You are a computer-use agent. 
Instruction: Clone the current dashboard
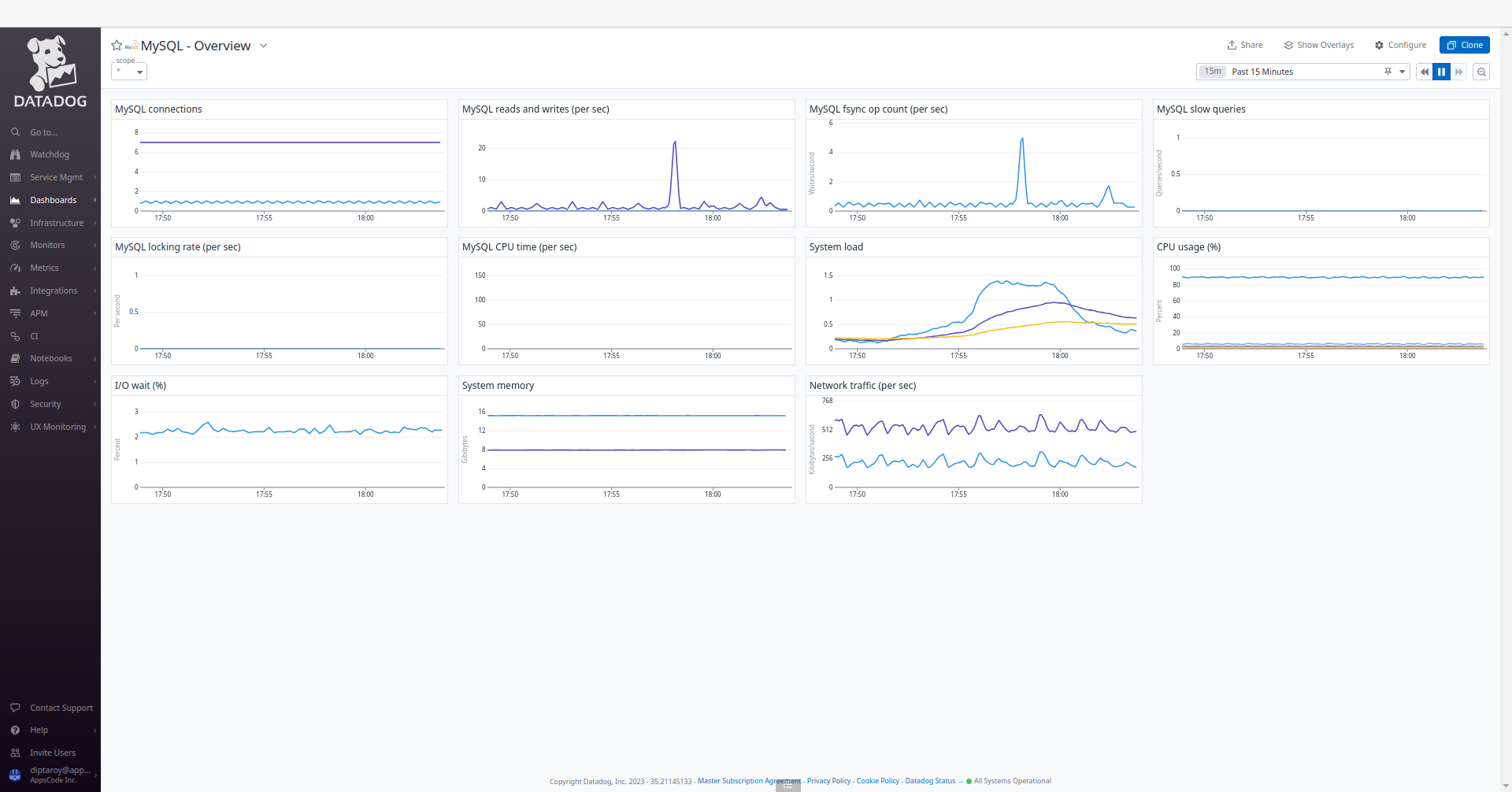point(1464,45)
